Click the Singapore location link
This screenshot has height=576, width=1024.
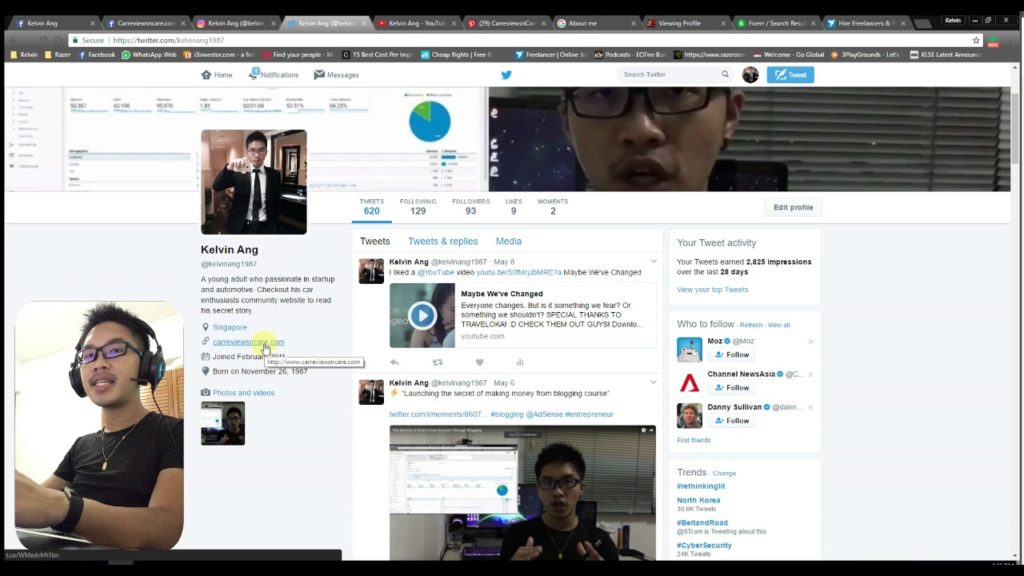coord(229,327)
